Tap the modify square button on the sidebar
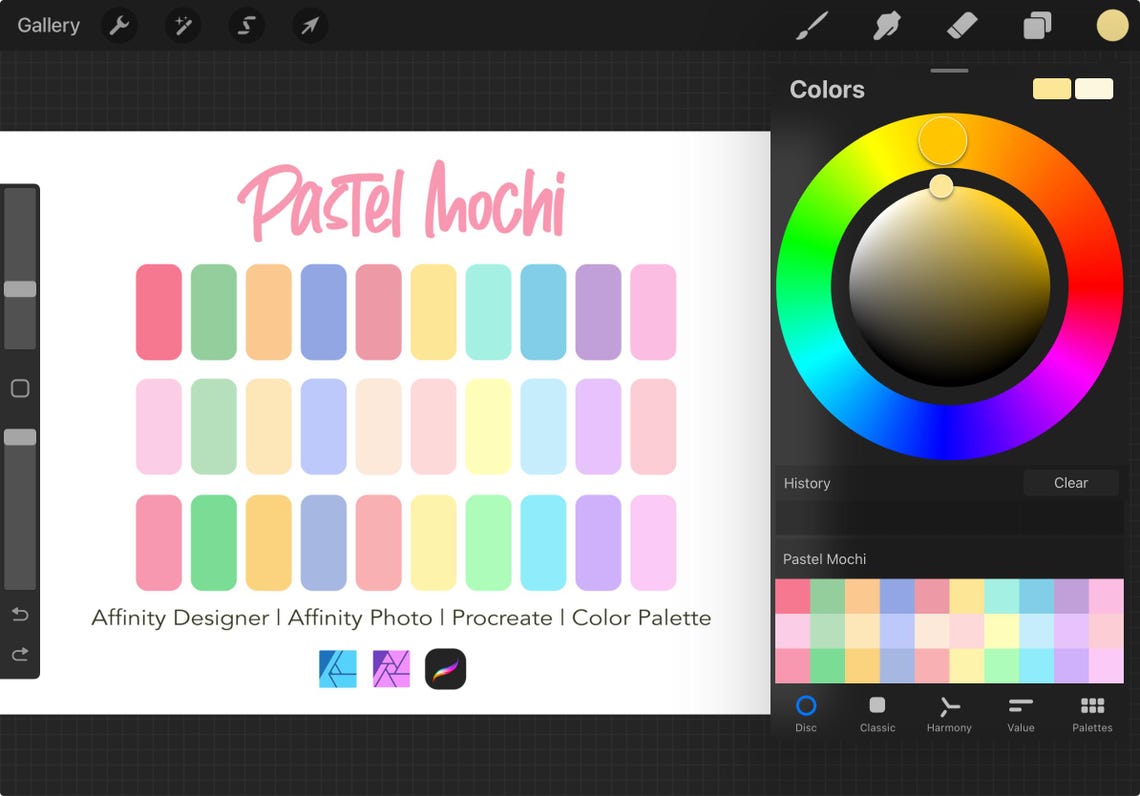 click(x=20, y=388)
